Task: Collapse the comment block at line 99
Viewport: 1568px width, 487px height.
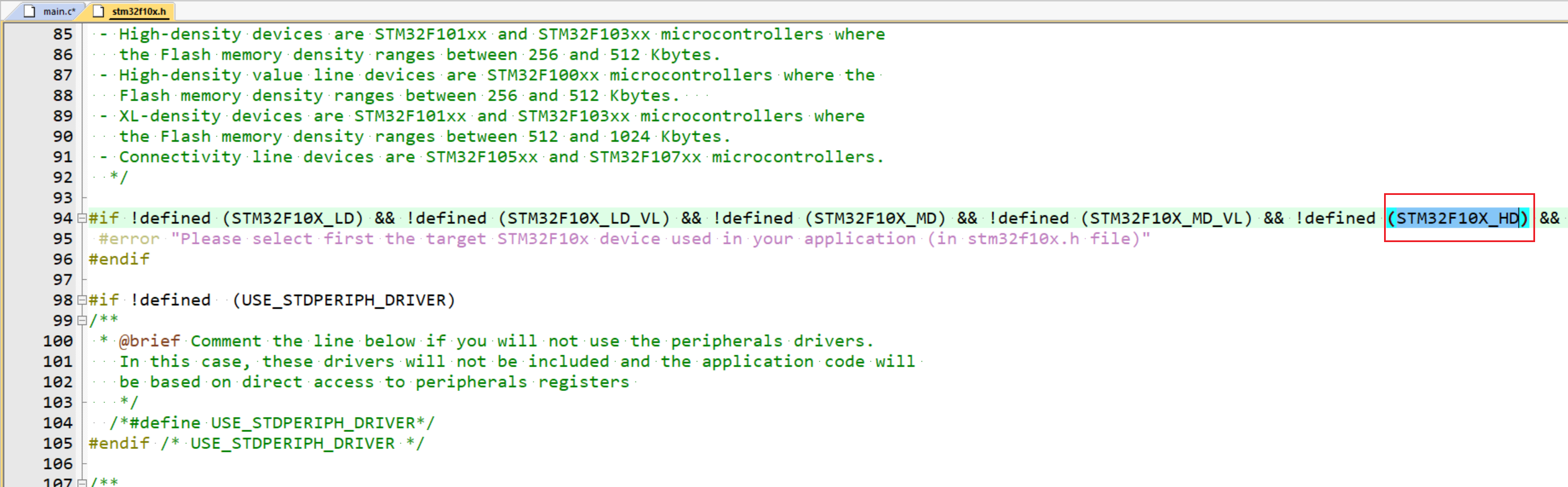Action: click(x=82, y=320)
